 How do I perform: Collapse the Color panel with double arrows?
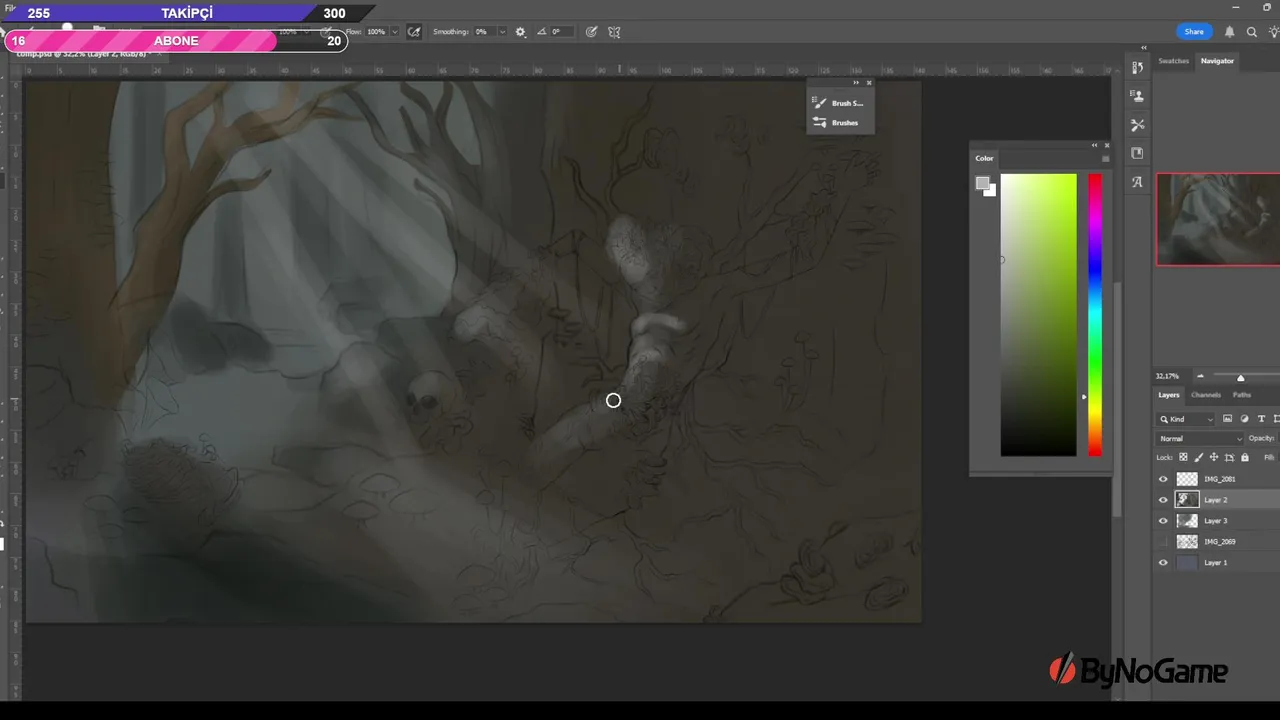coord(1094,145)
